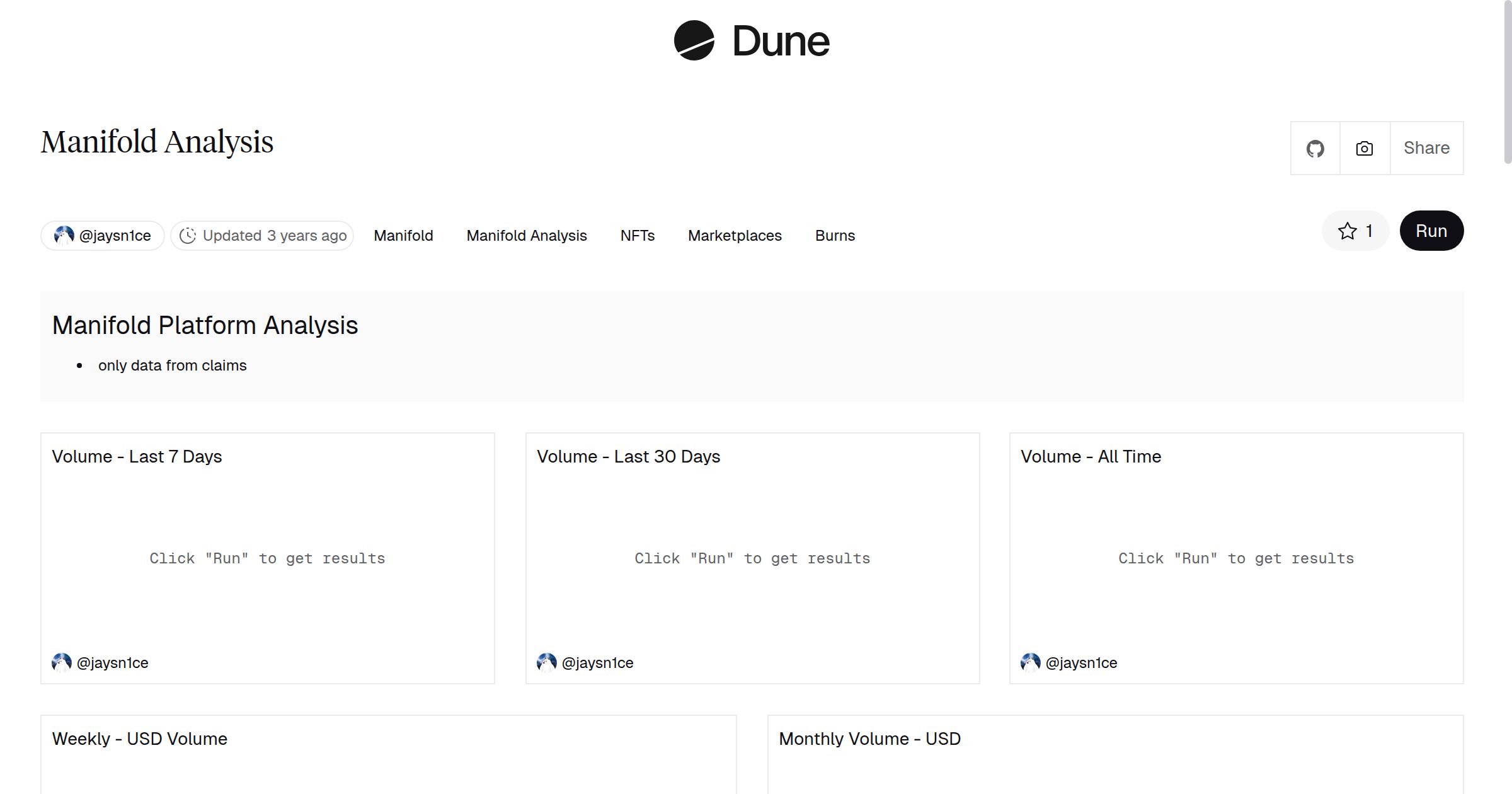Screen dimensions: 1512x794
Task: Click avatar in Volume - Last 7 Days card
Action: click(x=62, y=662)
